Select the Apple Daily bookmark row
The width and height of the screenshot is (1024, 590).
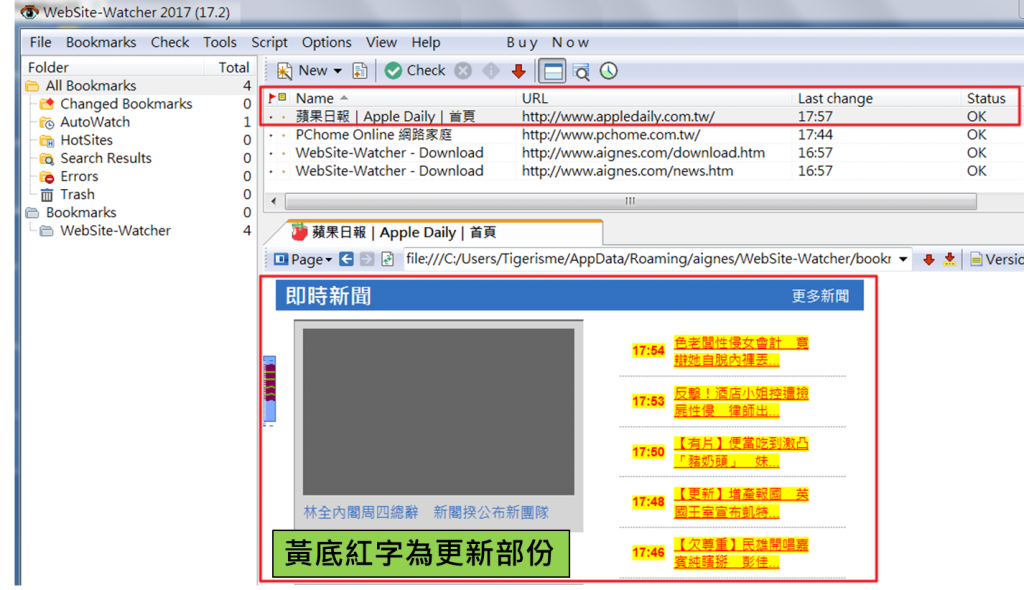click(x=641, y=116)
